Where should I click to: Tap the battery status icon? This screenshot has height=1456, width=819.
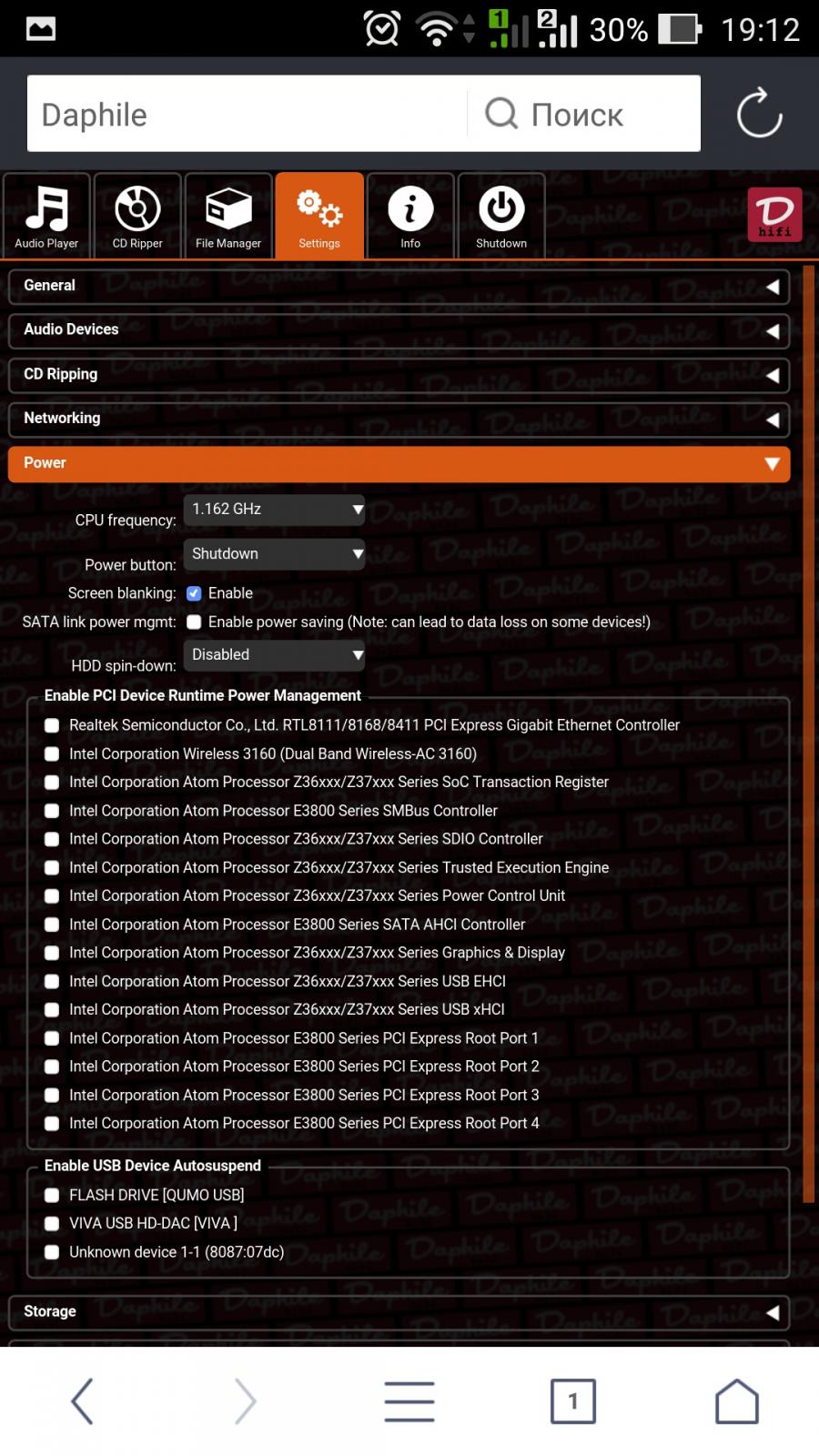coord(680,29)
